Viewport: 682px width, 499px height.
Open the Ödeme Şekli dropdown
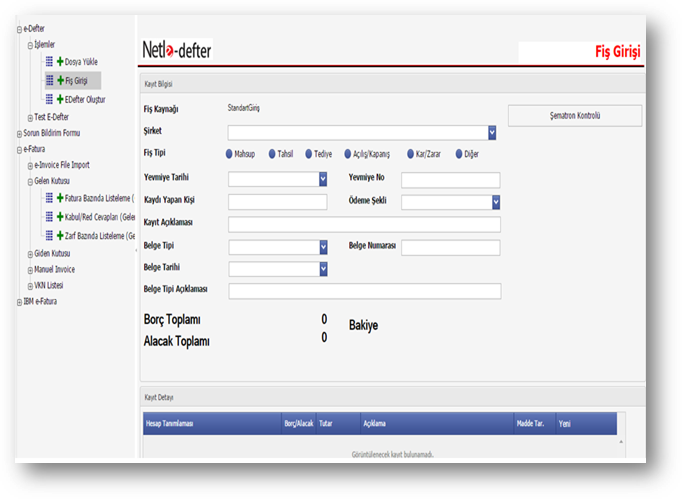pos(496,202)
